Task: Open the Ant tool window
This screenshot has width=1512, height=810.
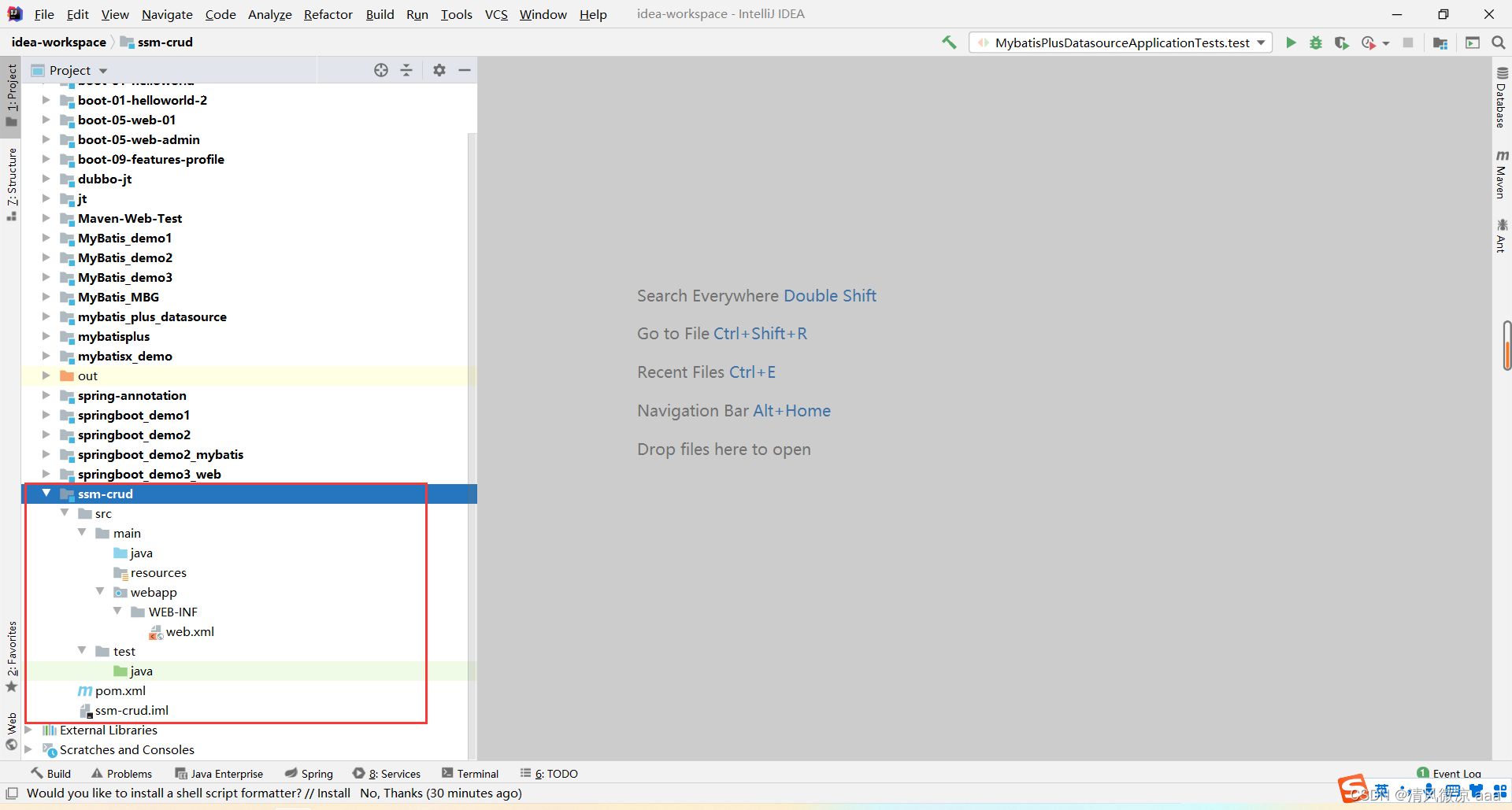Action: pyautogui.click(x=1502, y=235)
